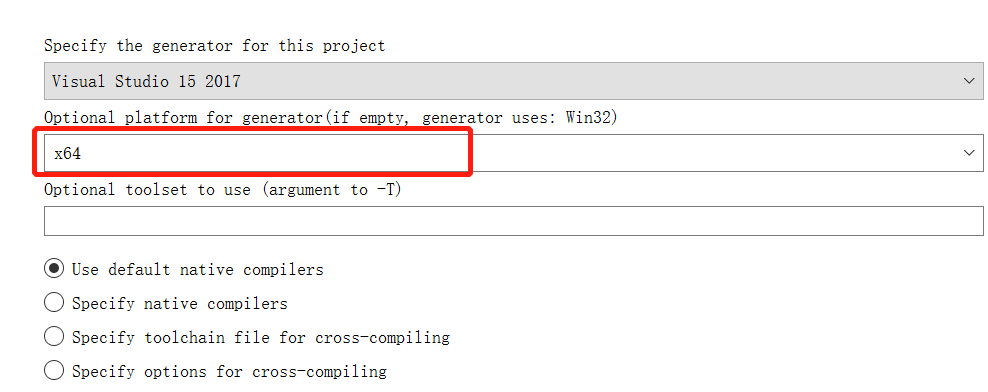Select Specify toolchain file for cross-compiling radio

54,337
